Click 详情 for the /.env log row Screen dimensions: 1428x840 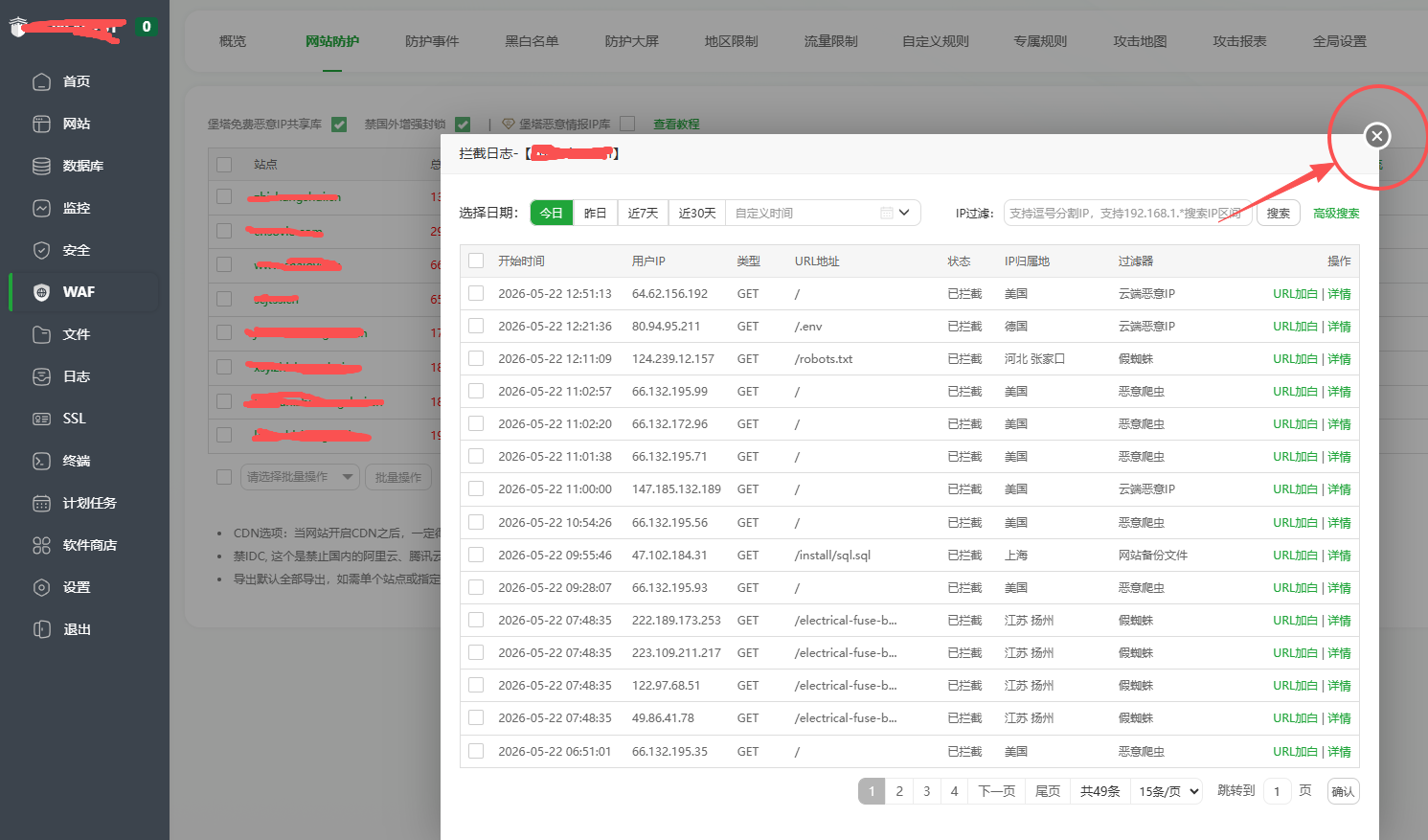1339,327
